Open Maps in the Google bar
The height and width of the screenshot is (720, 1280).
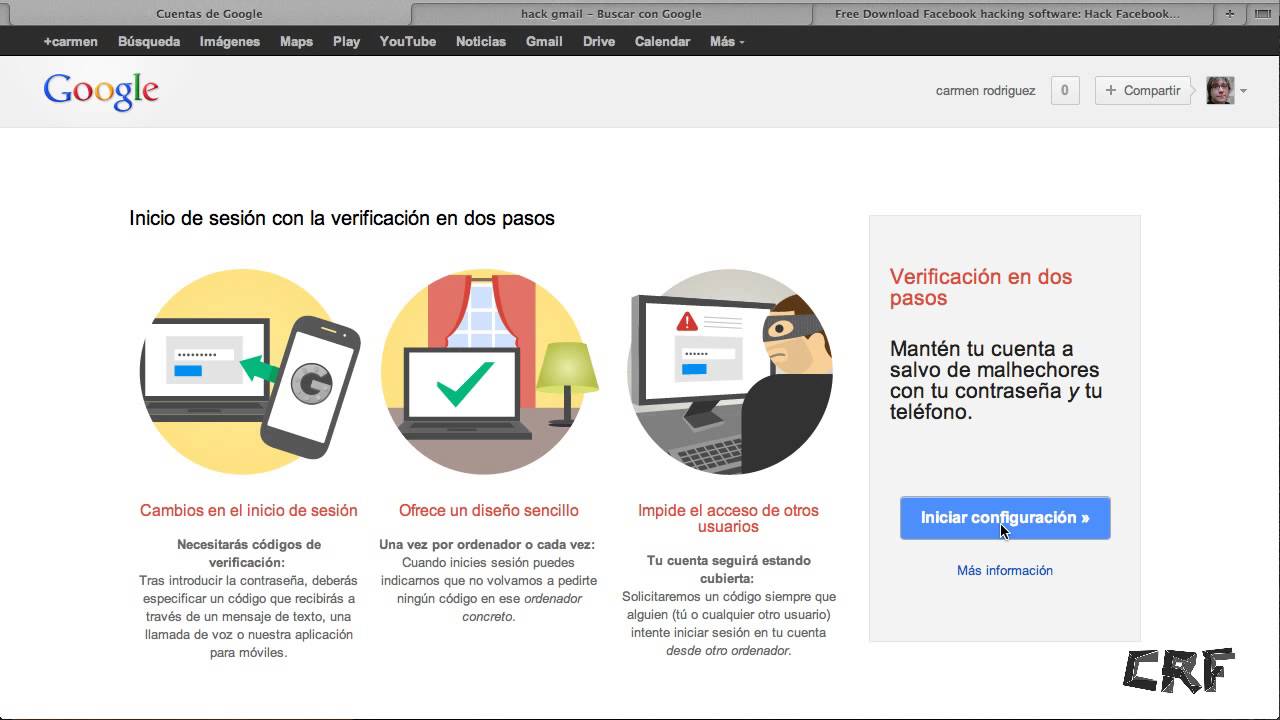point(296,41)
